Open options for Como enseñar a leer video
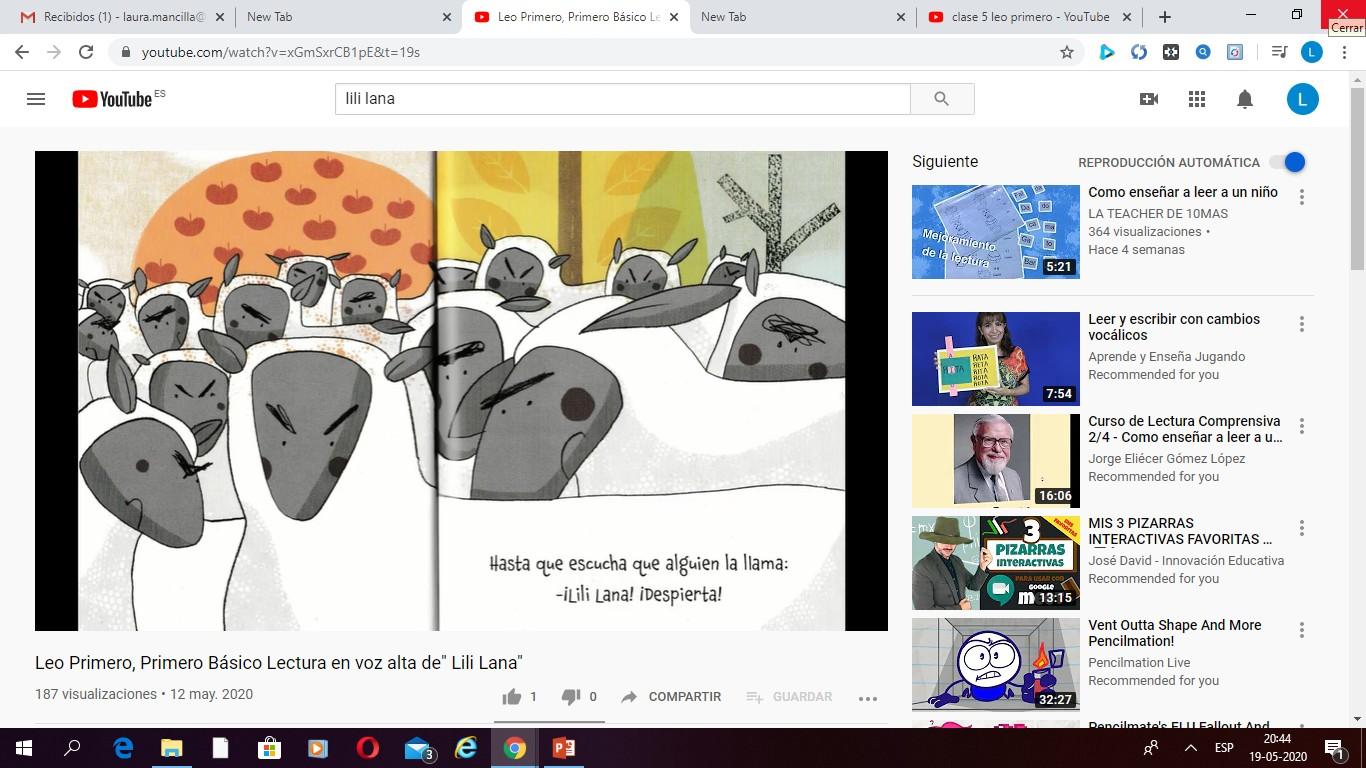This screenshot has height=768, width=1366. (x=1302, y=198)
